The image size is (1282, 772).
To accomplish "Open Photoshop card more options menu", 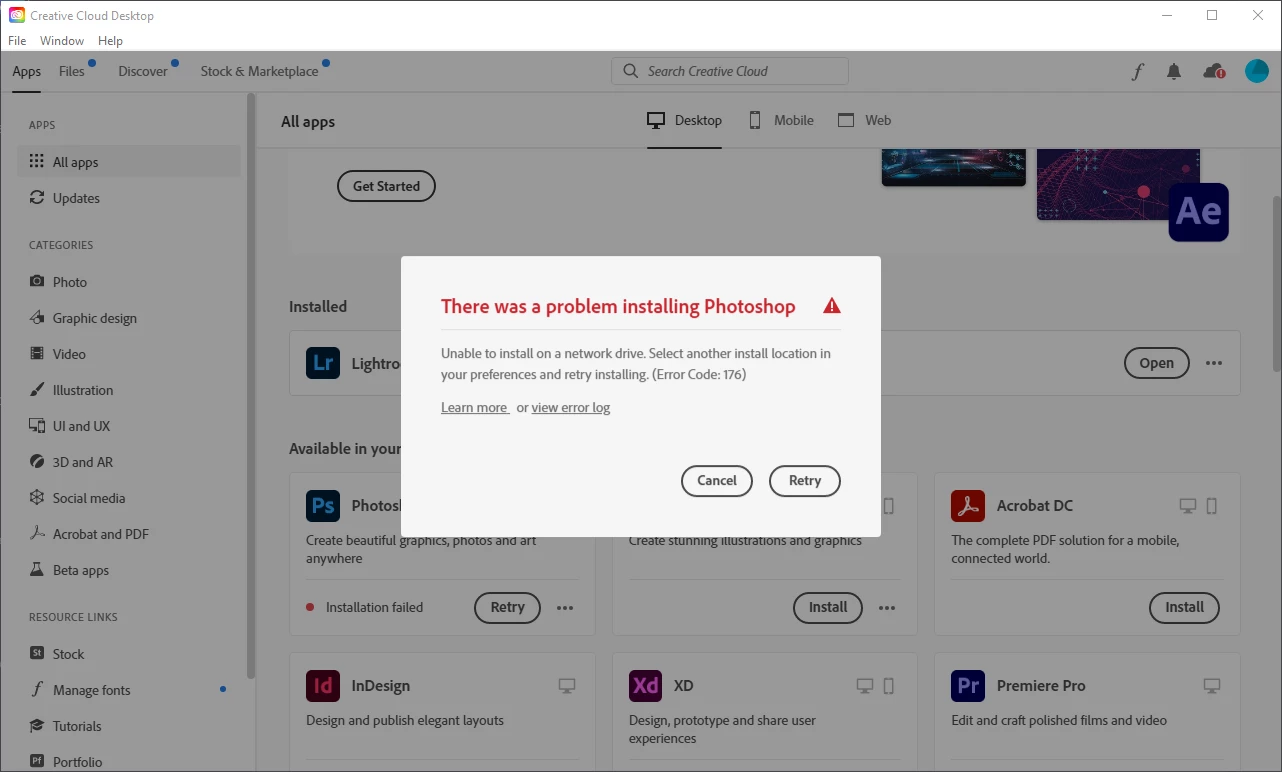I will coord(565,607).
